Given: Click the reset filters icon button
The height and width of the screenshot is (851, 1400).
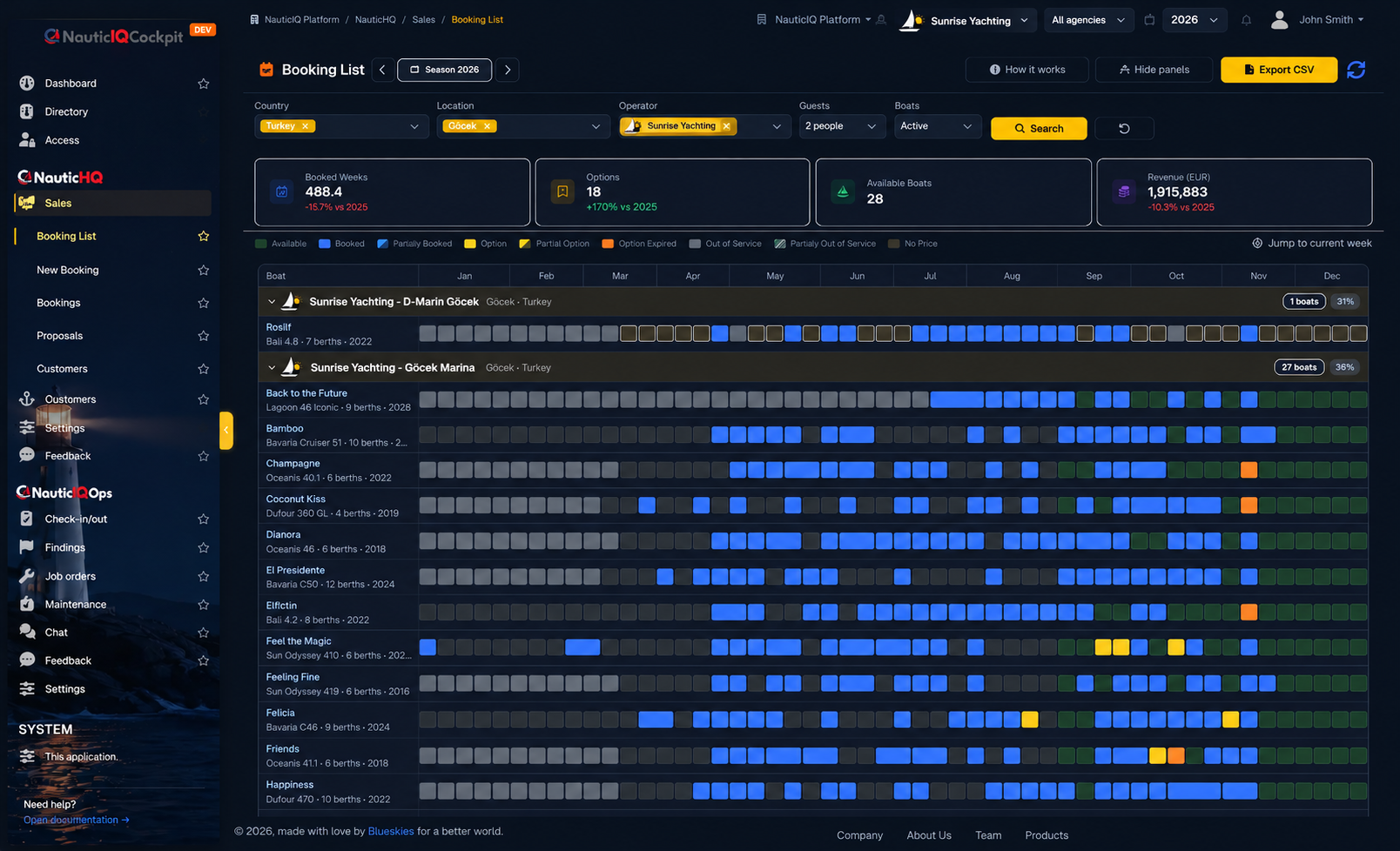Looking at the screenshot, I should tap(1124, 129).
